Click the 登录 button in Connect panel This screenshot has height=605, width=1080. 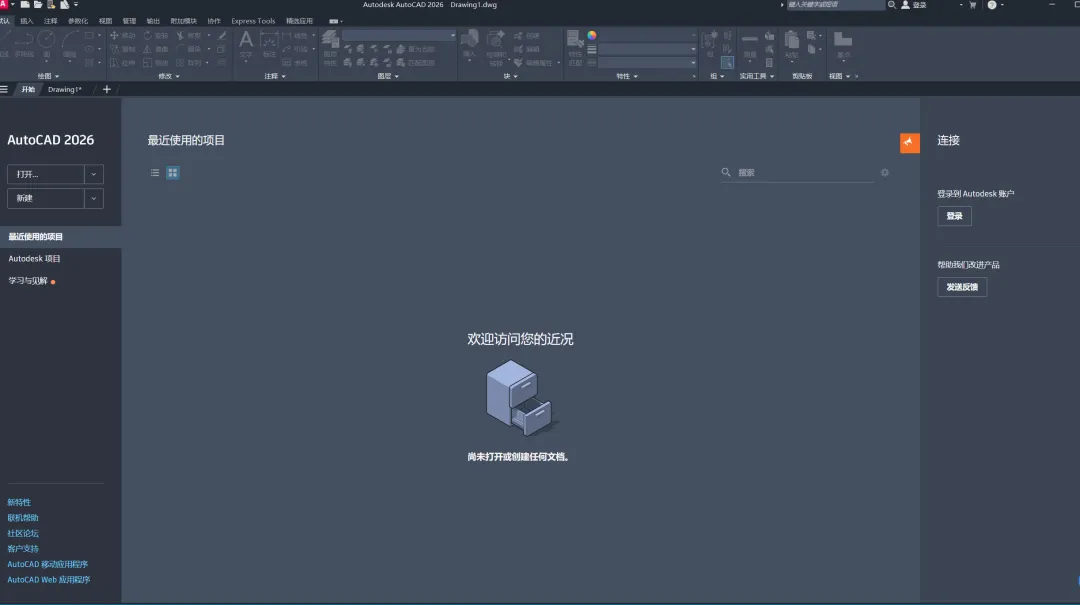click(x=954, y=216)
